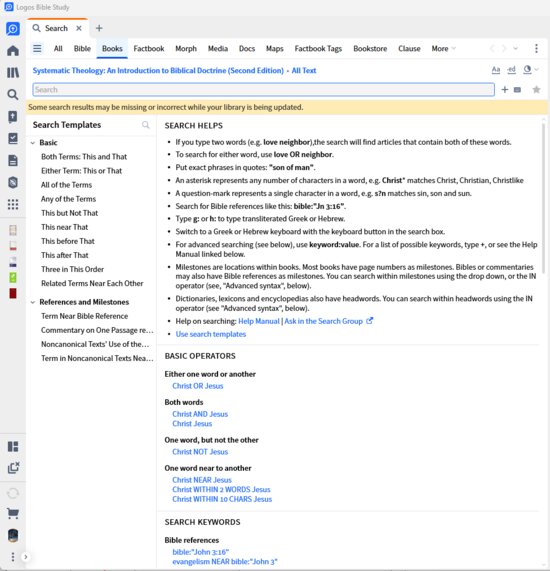Open the history dropdown arrow next to navigation arrows
The width and height of the screenshot is (550, 571).
[515, 48]
